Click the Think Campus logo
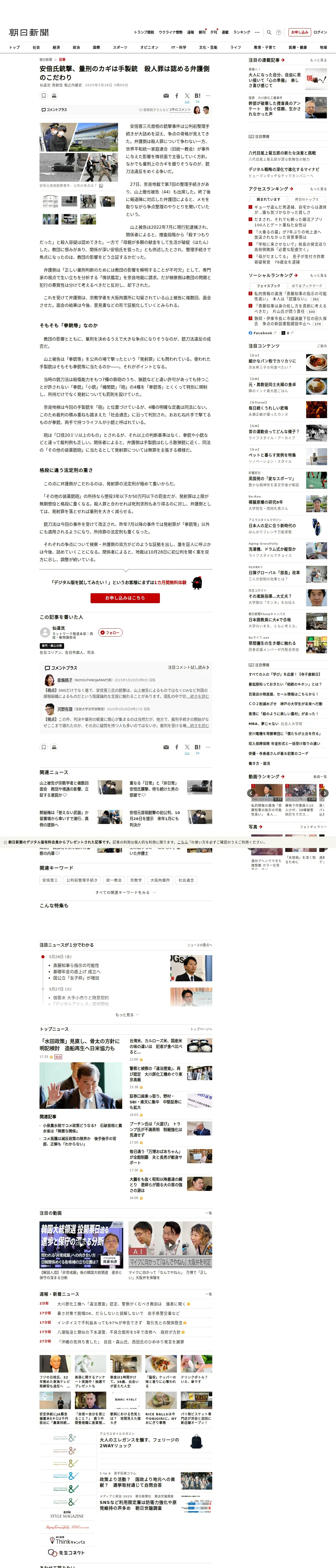Viewport: 336px width, 1568px height. pyautogui.click(x=67, y=1541)
